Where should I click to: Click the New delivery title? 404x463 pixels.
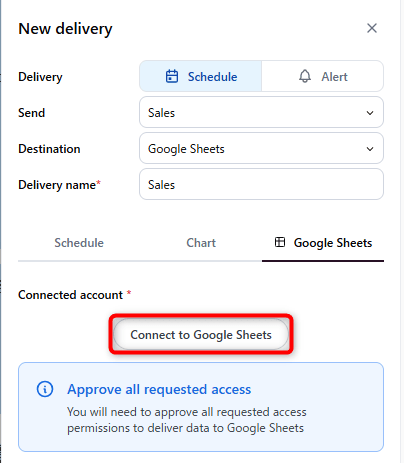(65, 29)
